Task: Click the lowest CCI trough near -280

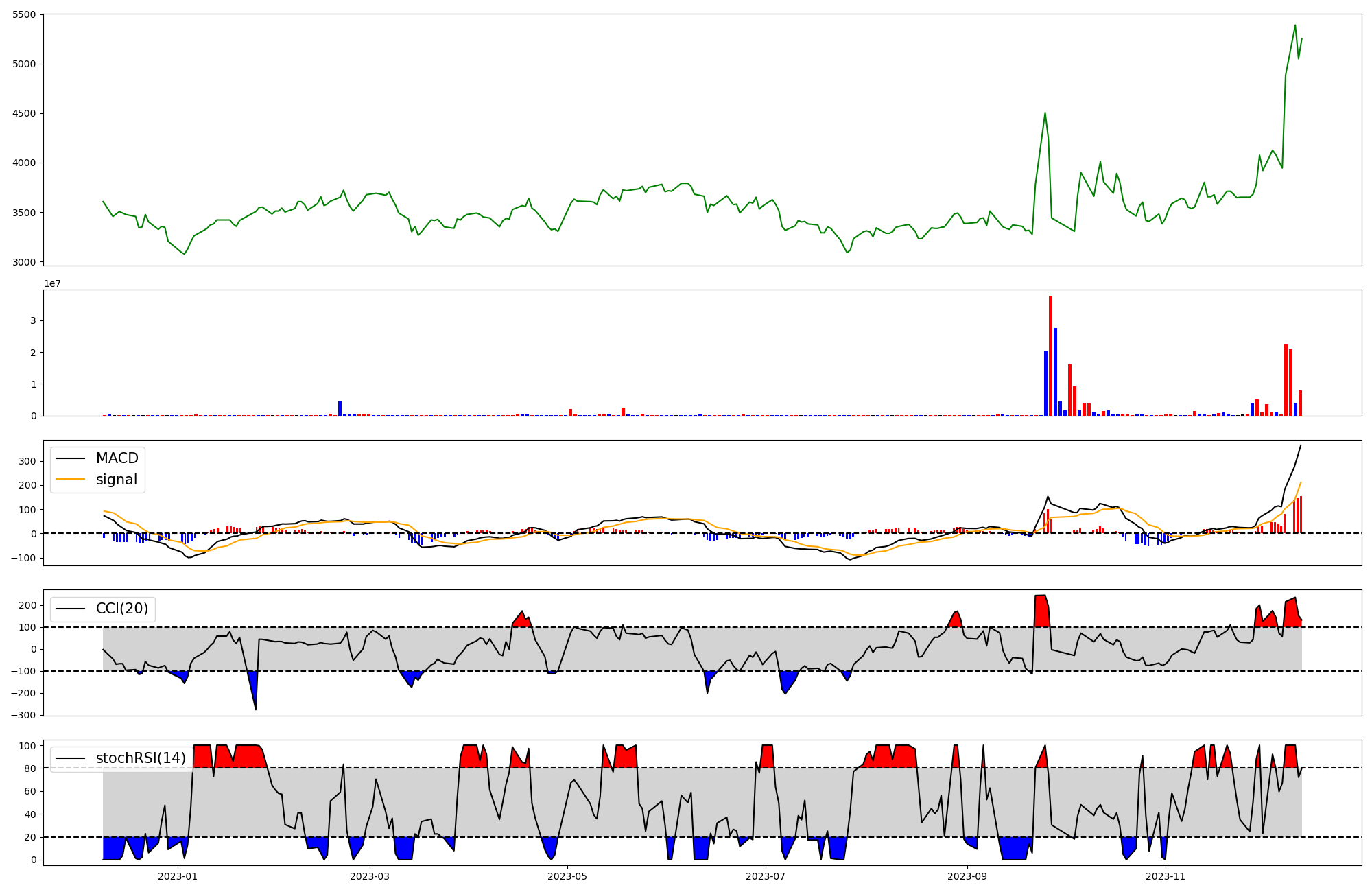Action: tap(256, 708)
